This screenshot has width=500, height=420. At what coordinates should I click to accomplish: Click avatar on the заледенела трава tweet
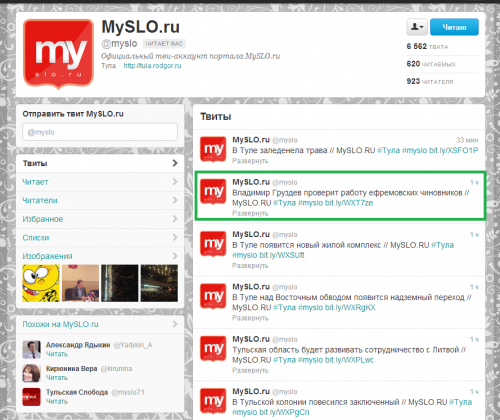[x=213, y=149]
